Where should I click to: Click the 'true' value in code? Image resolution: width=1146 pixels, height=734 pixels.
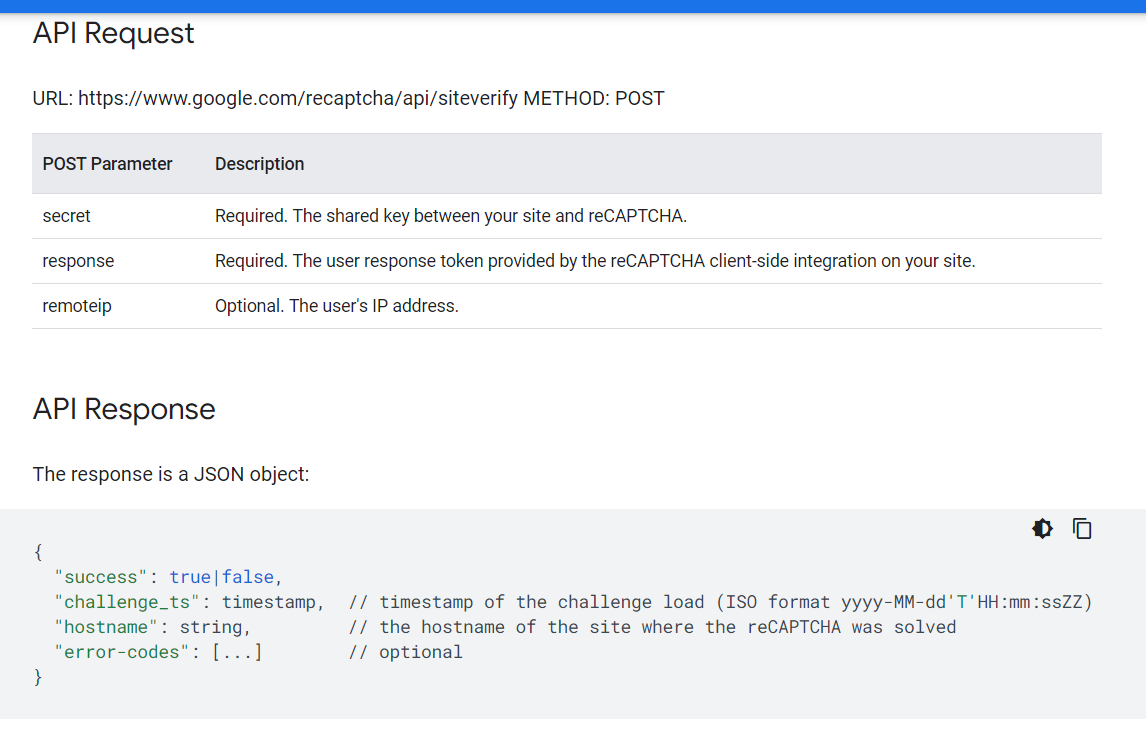click(x=190, y=577)
